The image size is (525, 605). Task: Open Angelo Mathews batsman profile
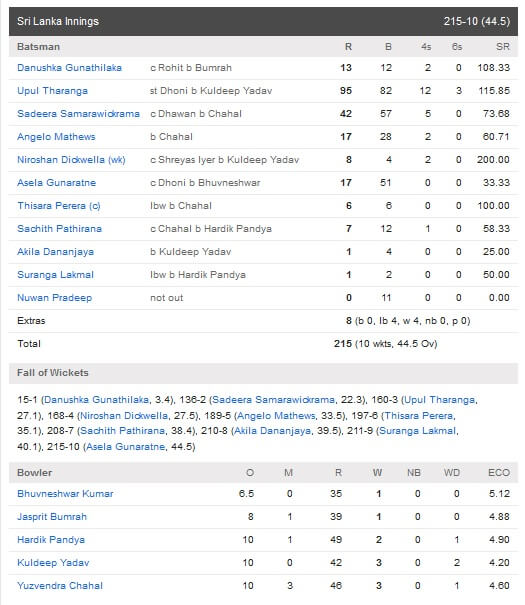[56, 137]
